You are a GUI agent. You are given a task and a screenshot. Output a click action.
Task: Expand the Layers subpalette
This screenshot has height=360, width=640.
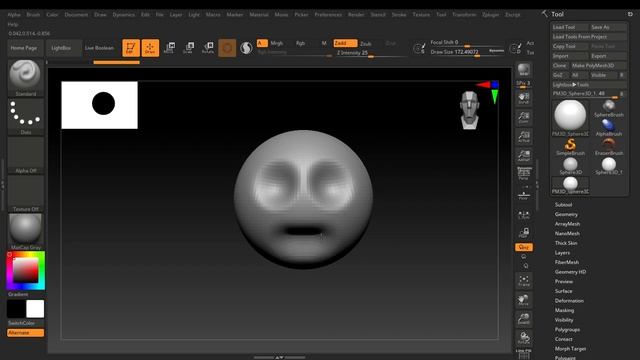tap(562, 253)
